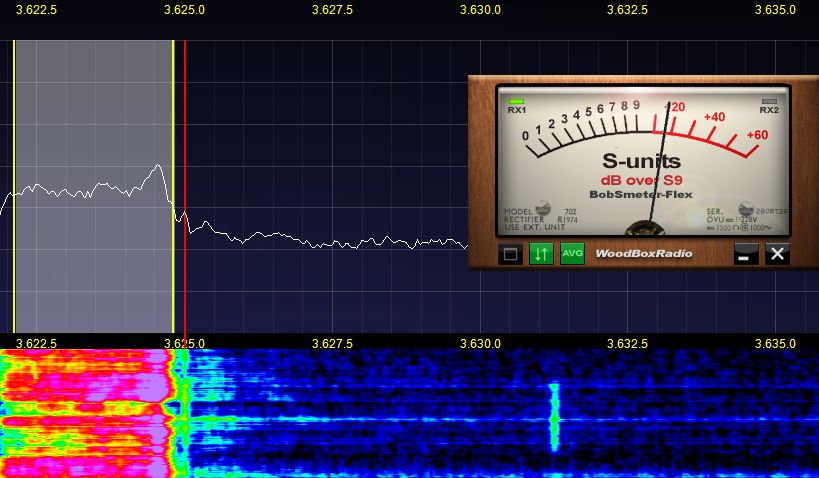
Task: Open the WoodBoxRadio logo link
Action: point(644,254)
